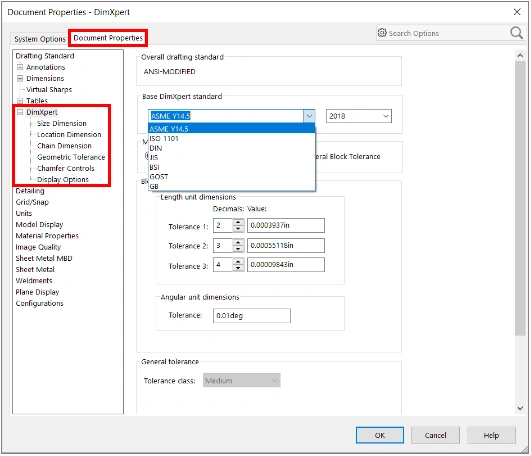Select Detailing in the tree
Viewport: 531px width, 456px height.
click(30, 191)
